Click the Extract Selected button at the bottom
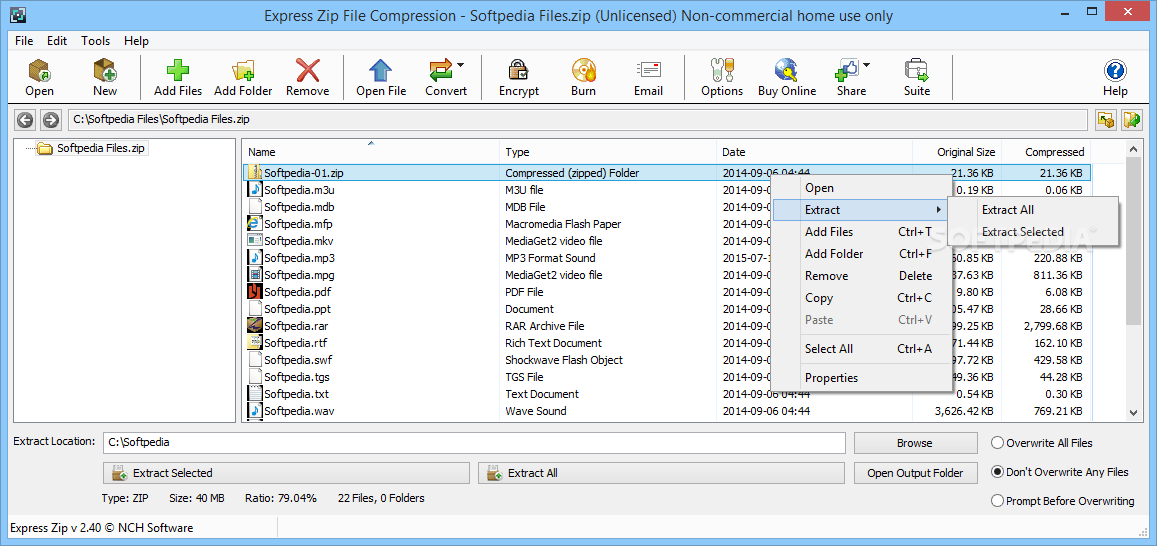Screen dimensions: 1157x546 [286, 473]
